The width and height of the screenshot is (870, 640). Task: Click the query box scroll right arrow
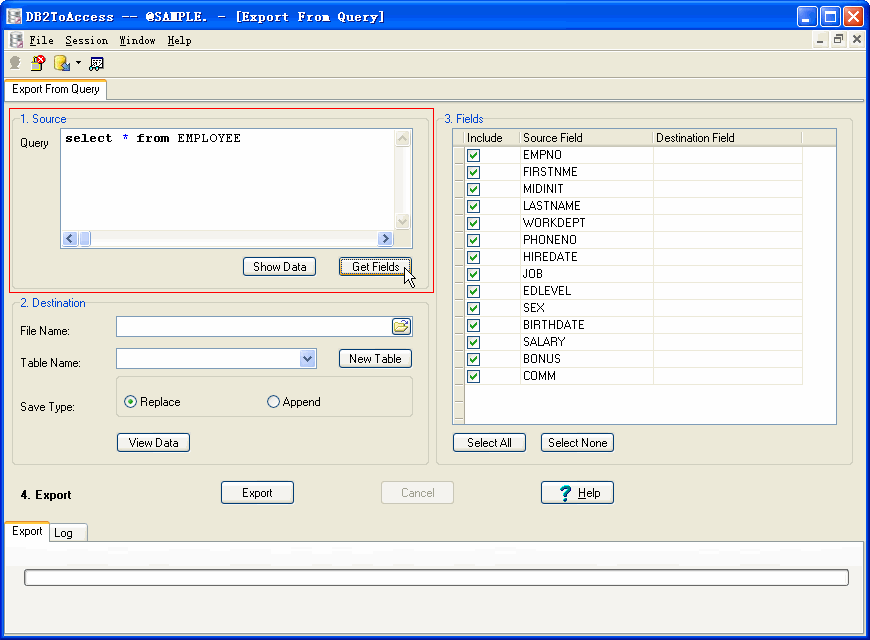pos(385,239)
